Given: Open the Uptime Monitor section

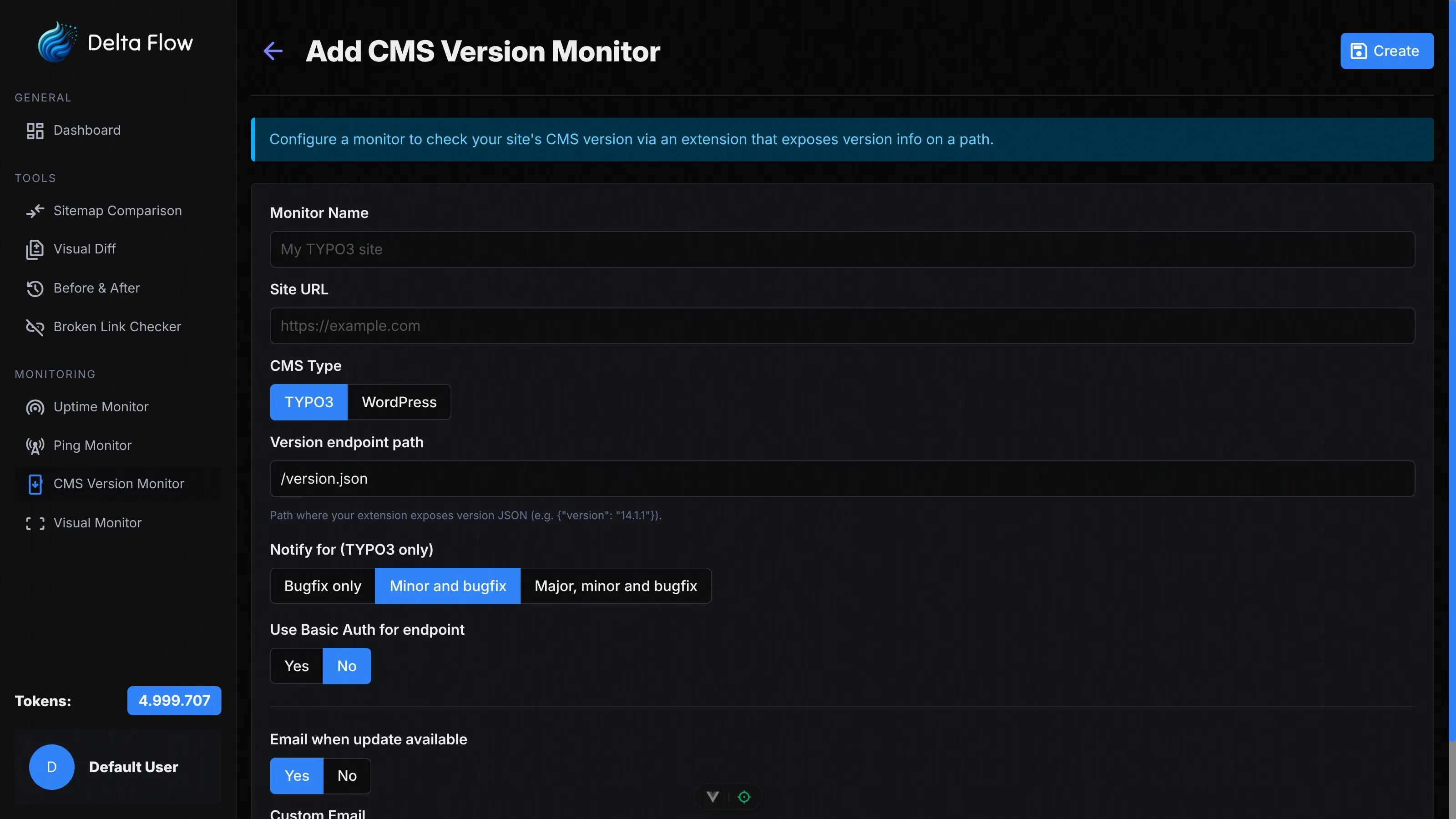Looking at the screenshot, I should click(100, 406).
